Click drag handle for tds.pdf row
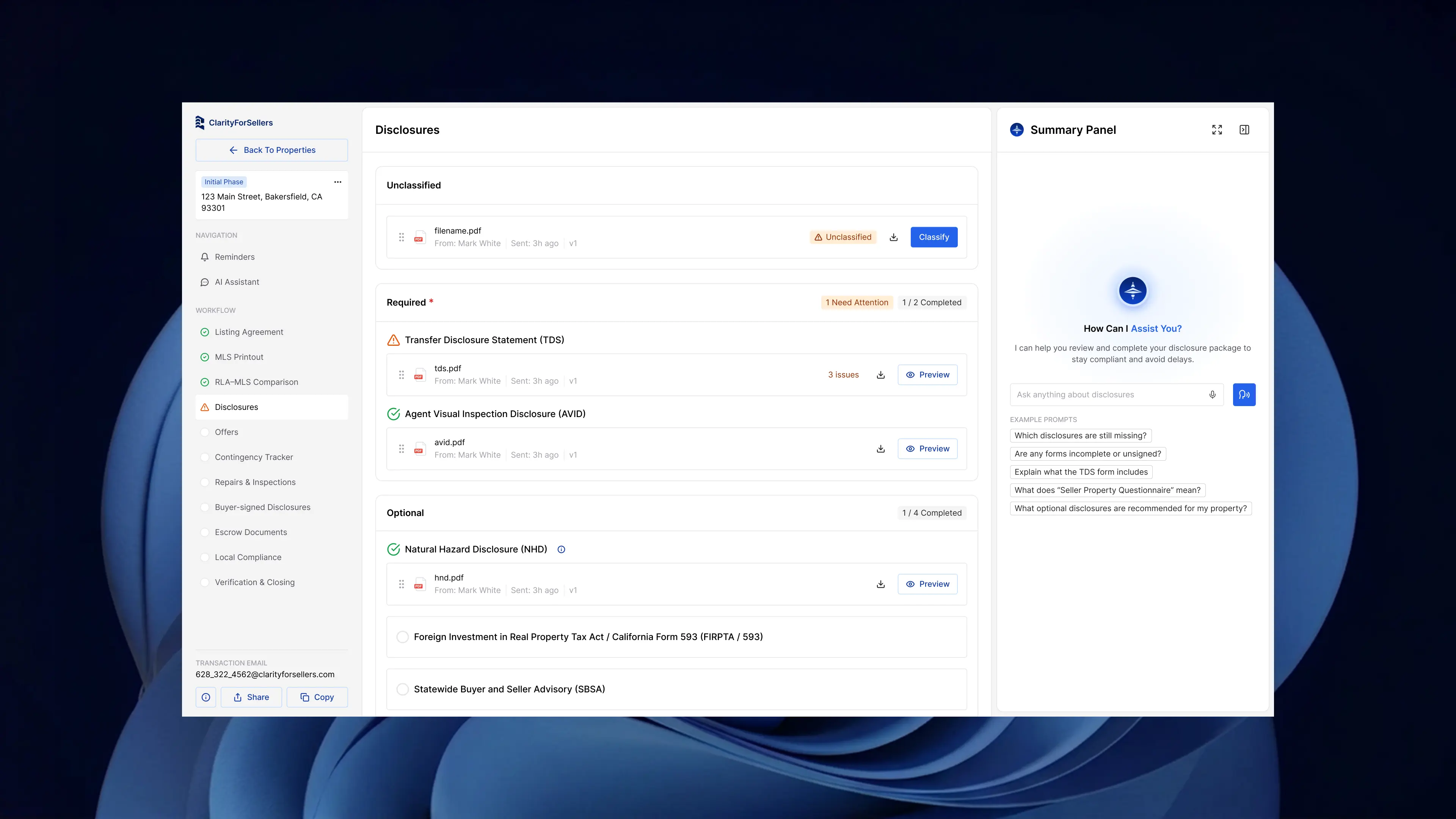 pyautogui.click(x=401, y=375)
